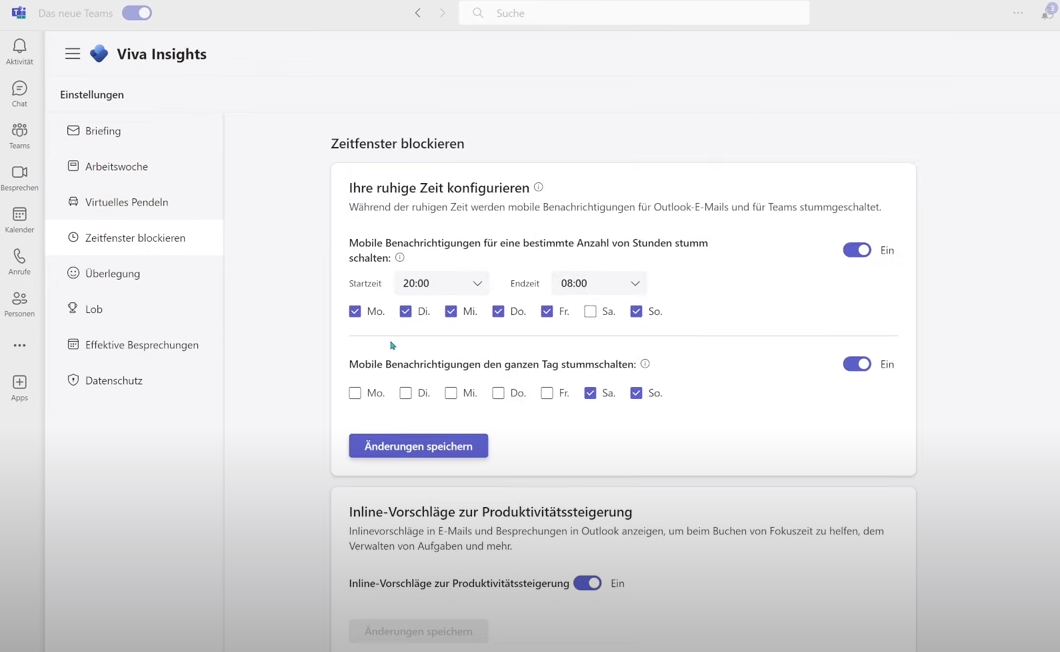Open the Anrufe phone icon
The width and height of the screenshot is (1060, 652).
[19, 261]
